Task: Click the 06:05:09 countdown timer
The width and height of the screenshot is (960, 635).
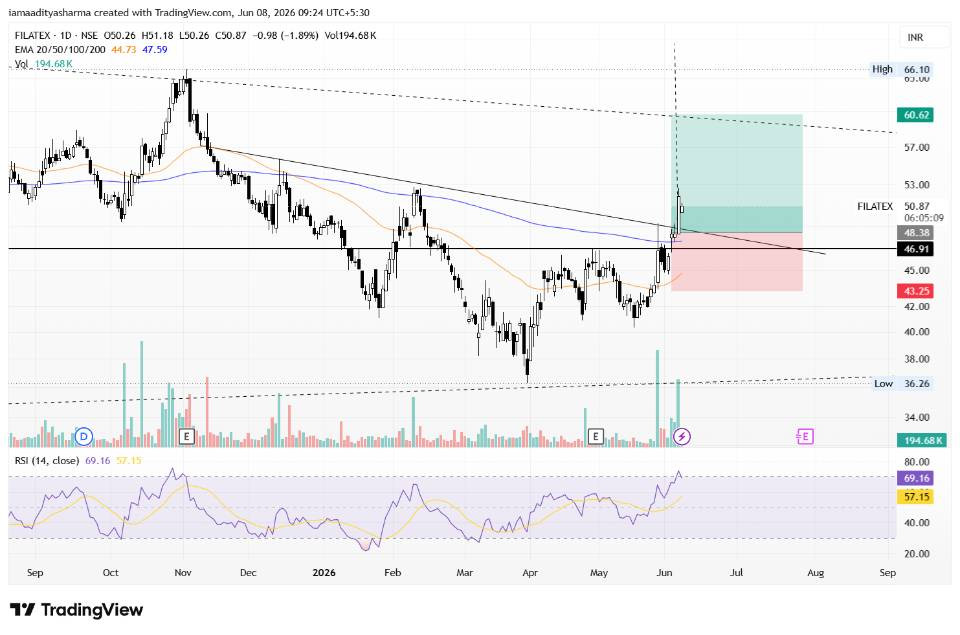Action: click(923, 218)
